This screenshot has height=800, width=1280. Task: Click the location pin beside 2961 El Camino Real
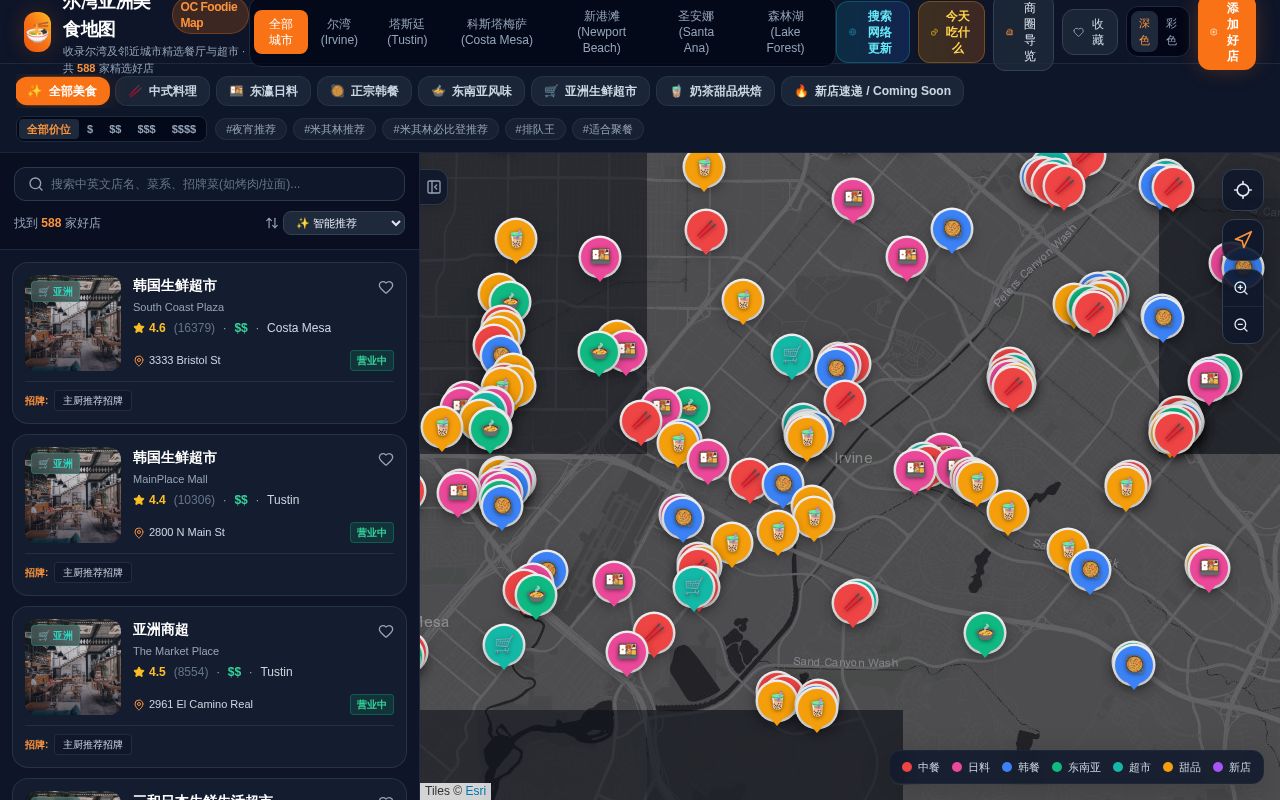tap(139, 704)
